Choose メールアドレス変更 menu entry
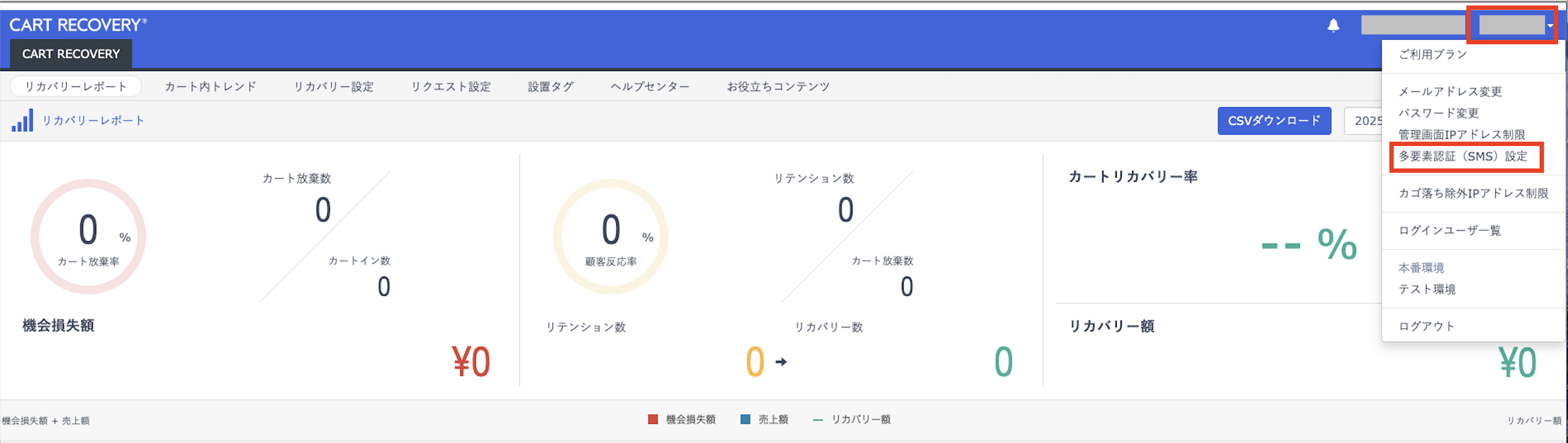Viewport: 1568px width, 443px height. pyautogui.click(x=1450, y=91)
